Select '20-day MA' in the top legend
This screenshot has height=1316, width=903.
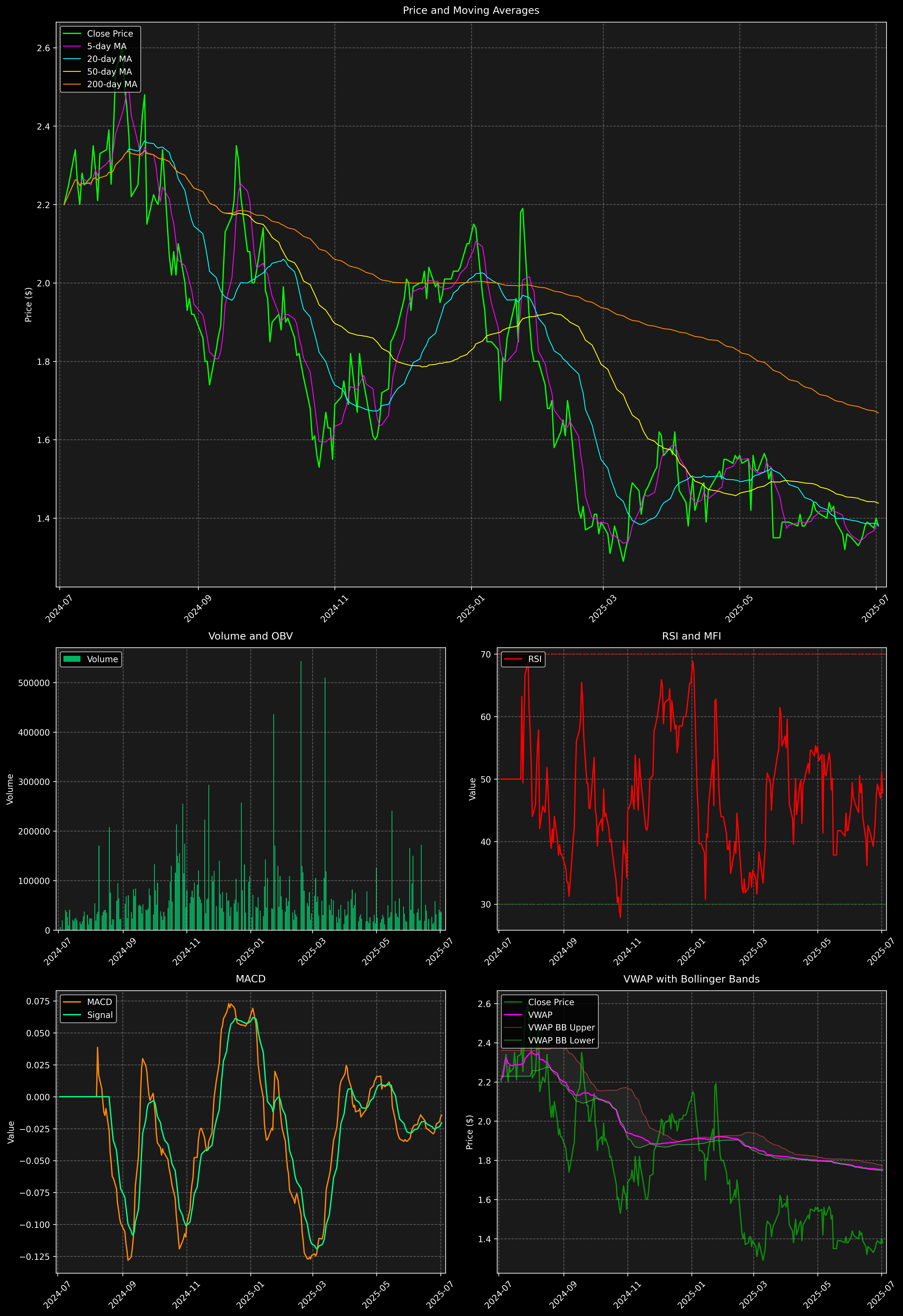[109, 59]
